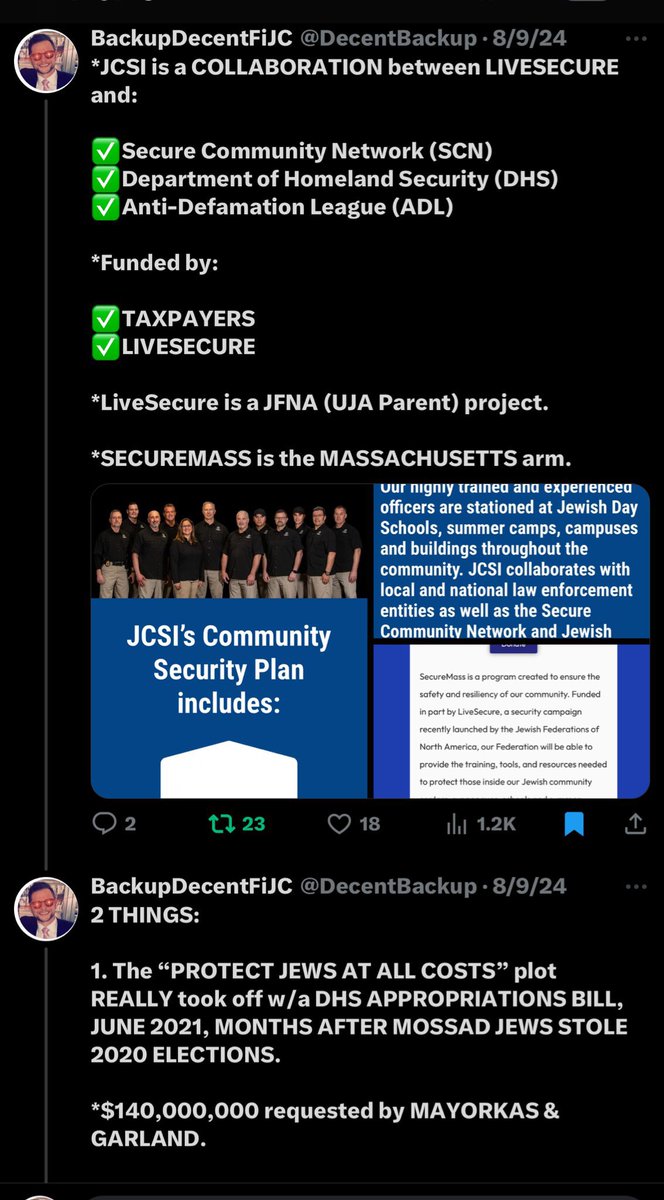Open JCSI's Community Security Plan image
This screenshot has height=1200, width=664.
[x=230, y=698]
